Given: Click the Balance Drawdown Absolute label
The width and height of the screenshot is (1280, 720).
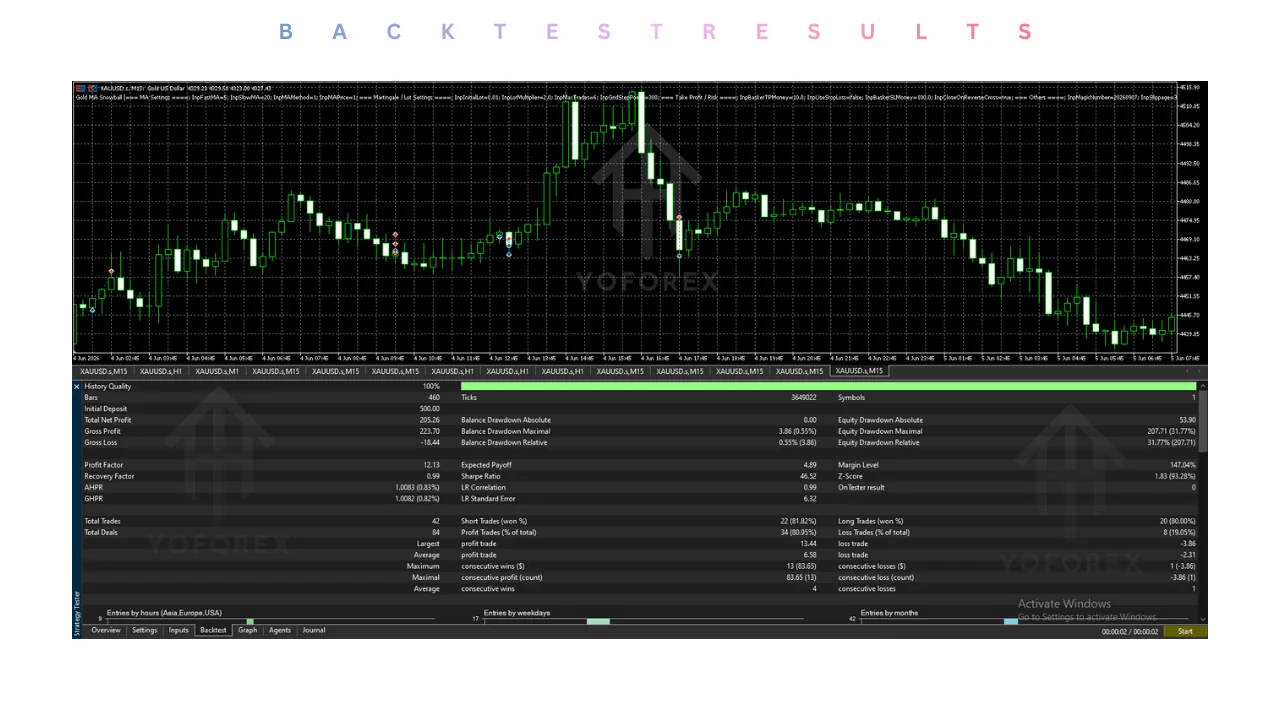Looking at the screenshot, I should (506, 420).
